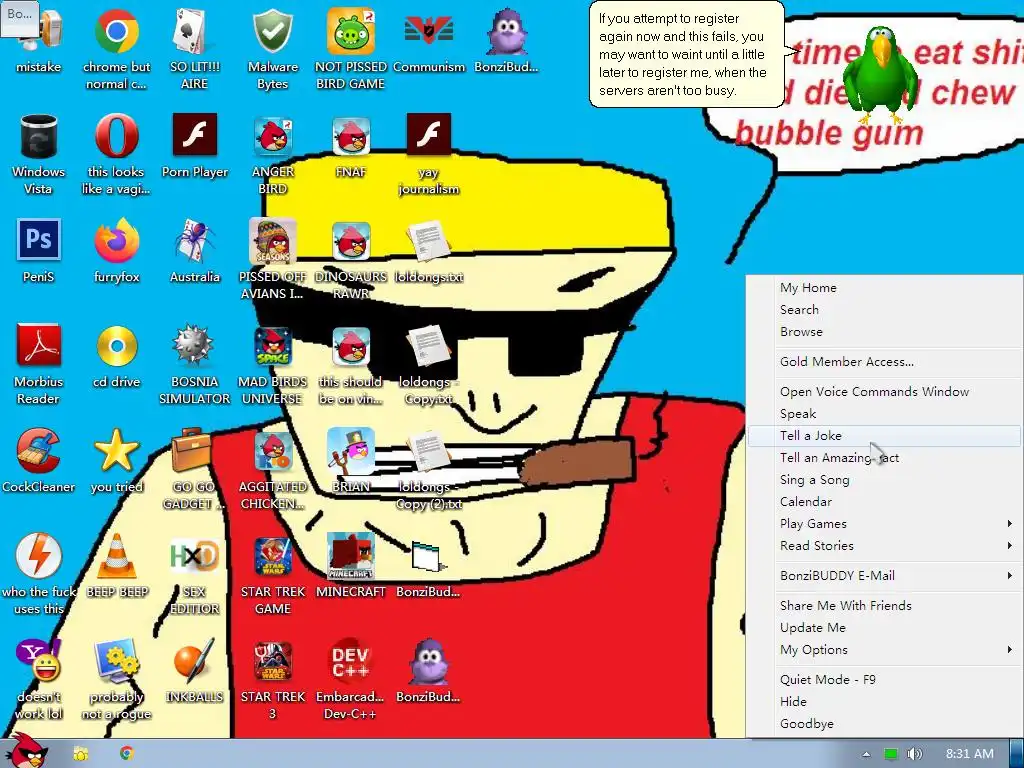
Task: Open the CockCleaner icon
Action: 39,451
